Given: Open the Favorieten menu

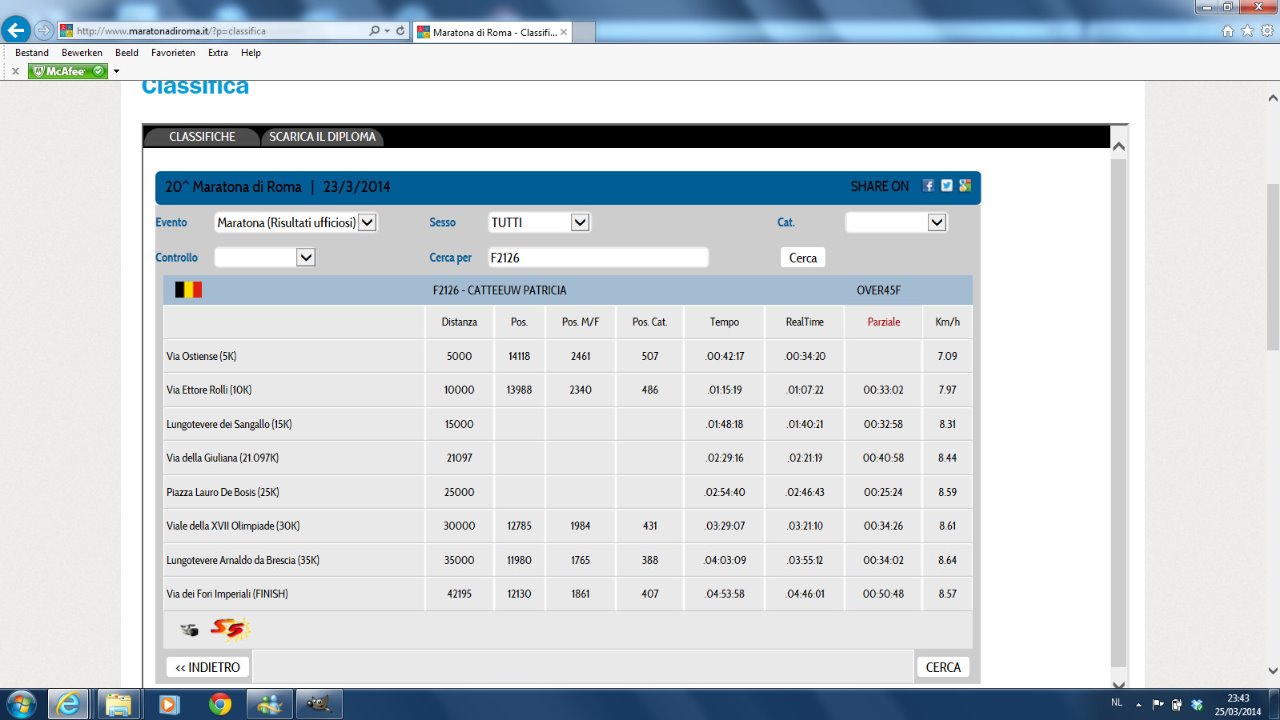Looking at the screenshot, I should coord(174,53).
